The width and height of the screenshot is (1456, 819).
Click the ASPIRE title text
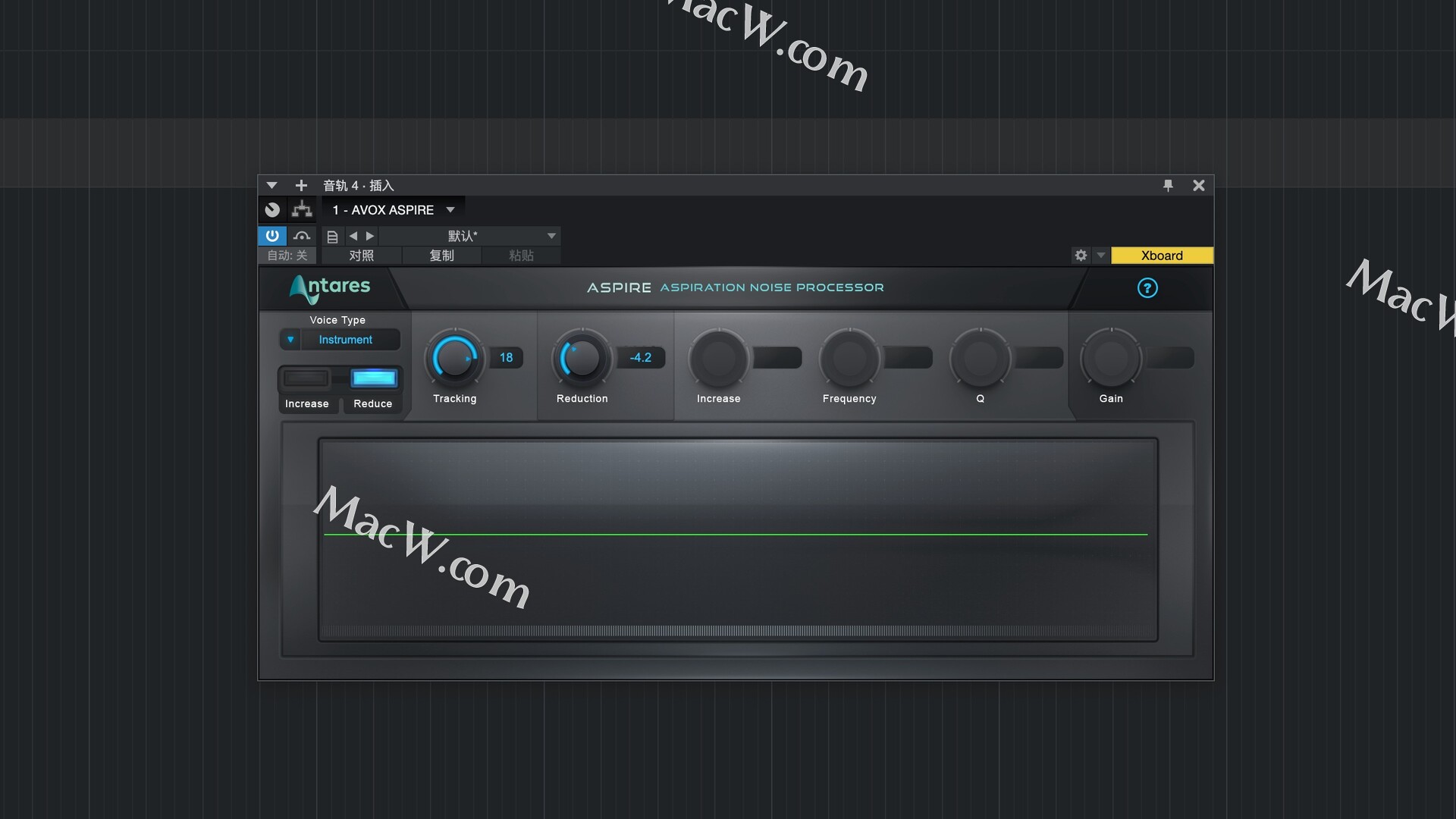(x=619, y=287)
